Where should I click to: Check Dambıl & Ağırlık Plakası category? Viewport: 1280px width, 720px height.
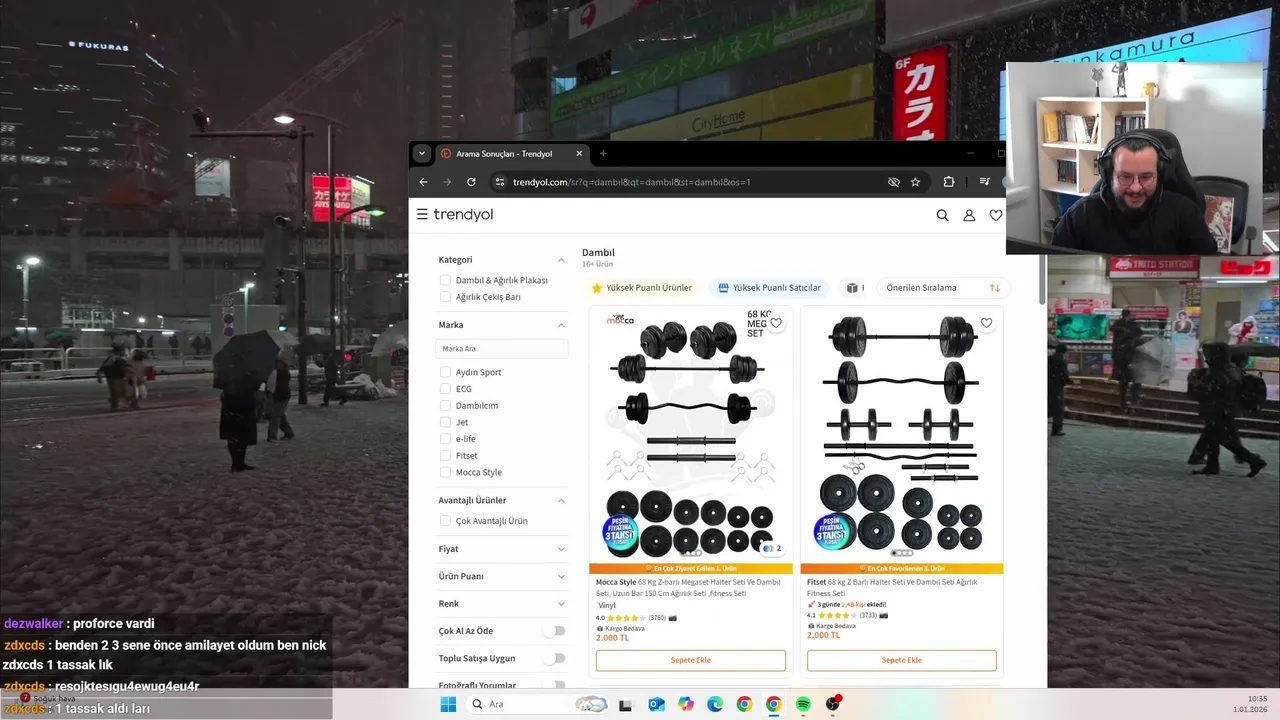click(445, 280)
